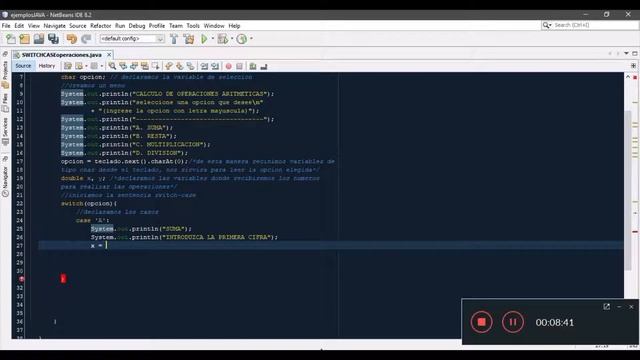This screenshot has width=640, height=360.
Task: Click the Debug Project toolbar icon
Action: 223,39
